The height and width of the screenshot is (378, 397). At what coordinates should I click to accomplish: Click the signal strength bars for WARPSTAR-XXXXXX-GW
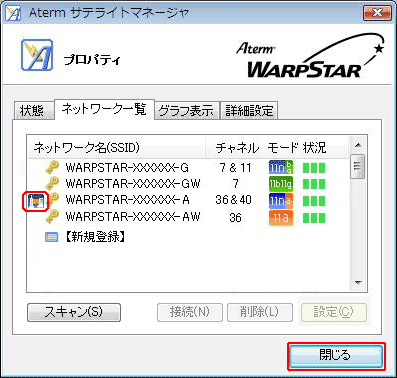314,184
